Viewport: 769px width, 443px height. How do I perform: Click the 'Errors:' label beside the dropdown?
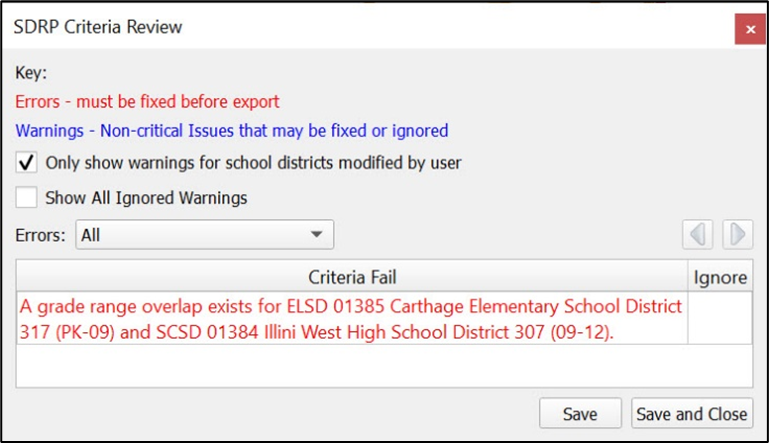click(x=41, y=235)
